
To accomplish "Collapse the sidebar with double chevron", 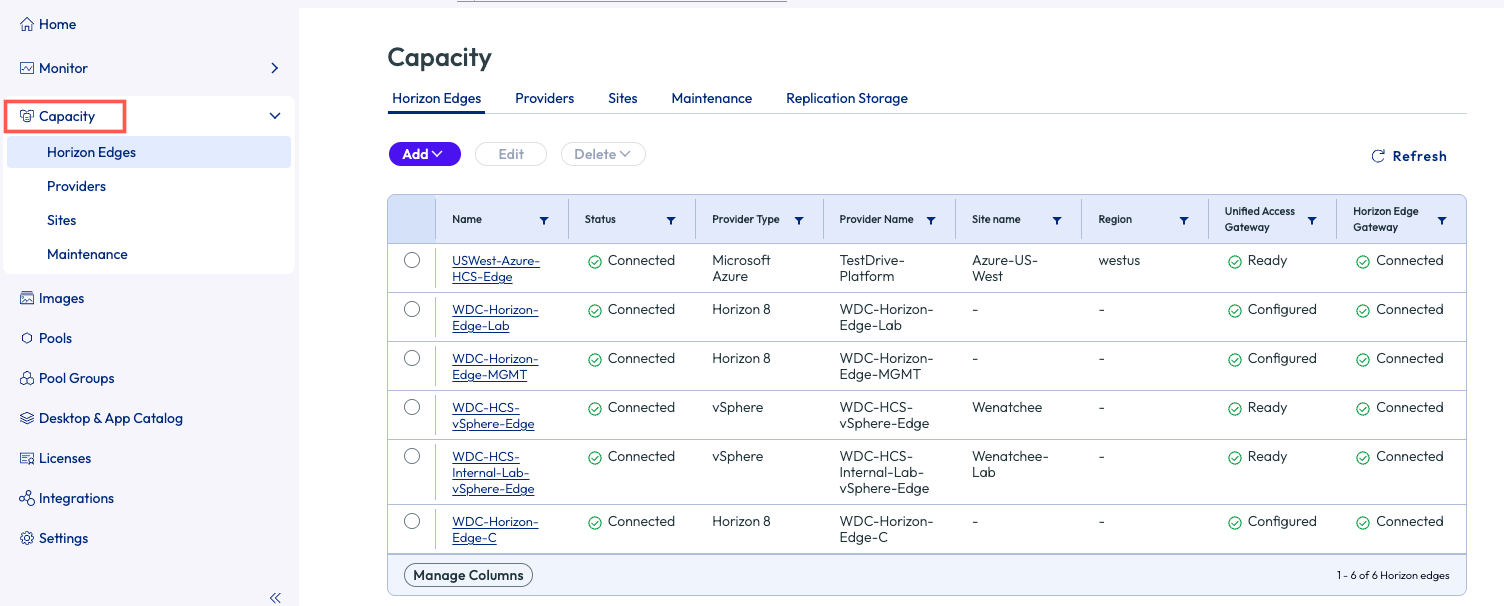I will coord(275,598).
